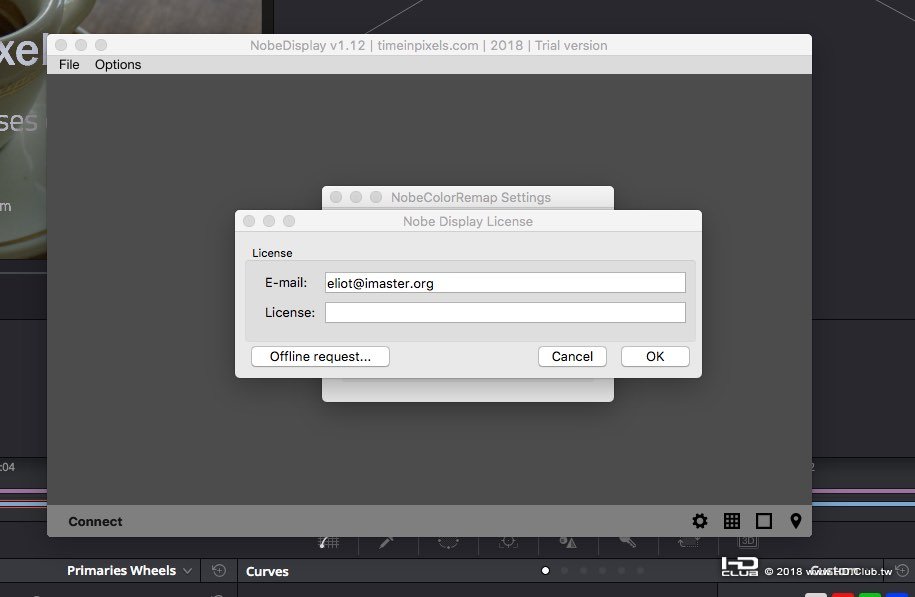
Task: Open the Curves palette icon in Resolve
Action: tap(329, 543)
